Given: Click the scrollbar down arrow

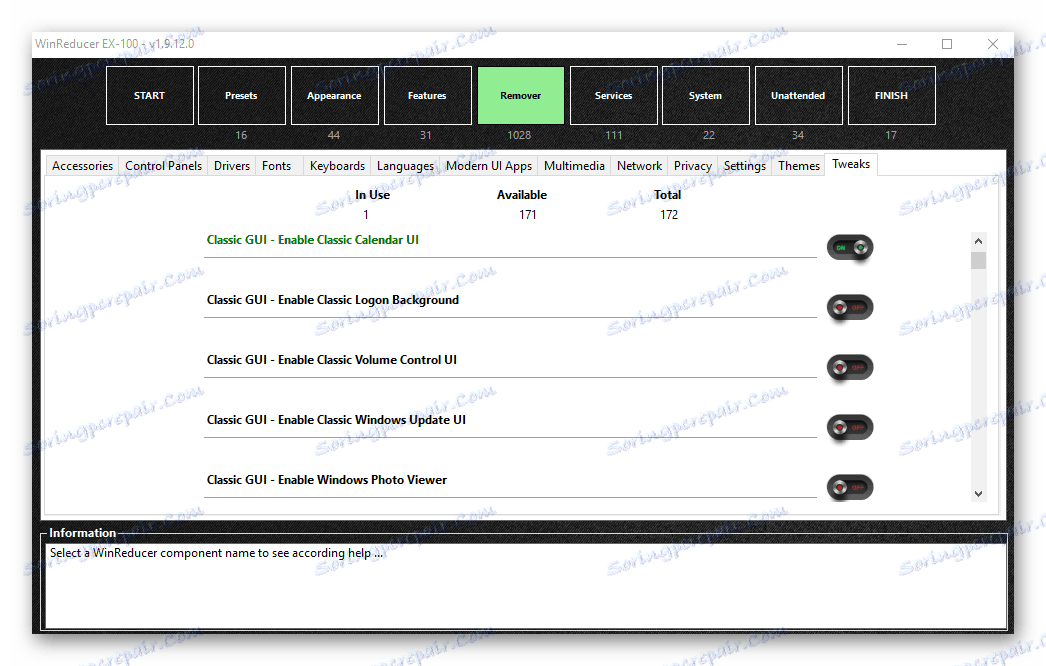Looking at the screenshot, I should tap(978, 494).
